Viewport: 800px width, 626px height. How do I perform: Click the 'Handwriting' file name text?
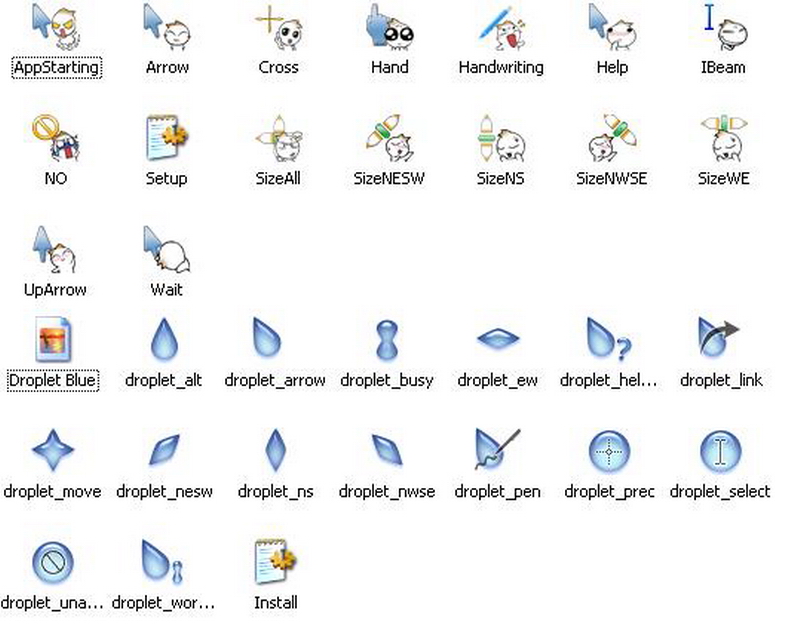point(501,67)
